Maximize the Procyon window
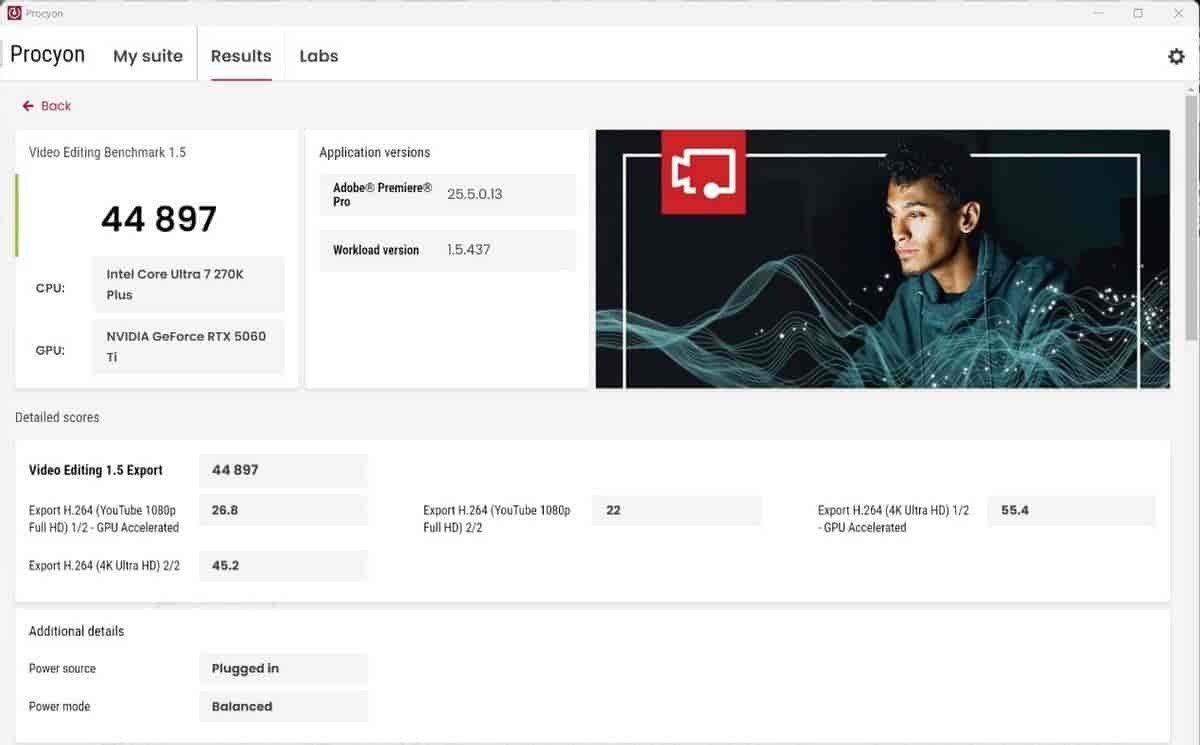Viewport: 1200px width, 745px height. pos(1138,13)
